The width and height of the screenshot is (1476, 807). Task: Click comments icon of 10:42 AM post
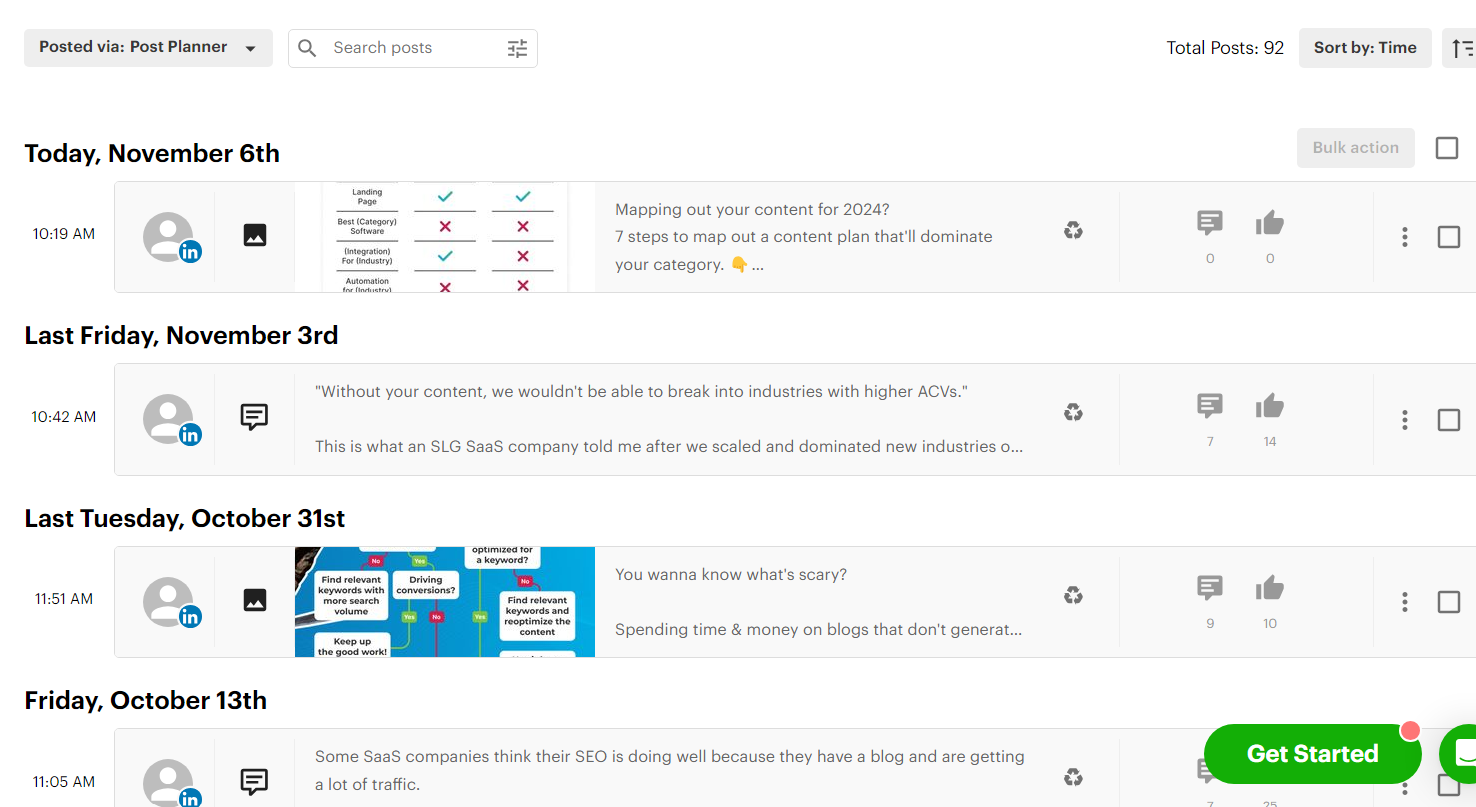[1210, 405]
